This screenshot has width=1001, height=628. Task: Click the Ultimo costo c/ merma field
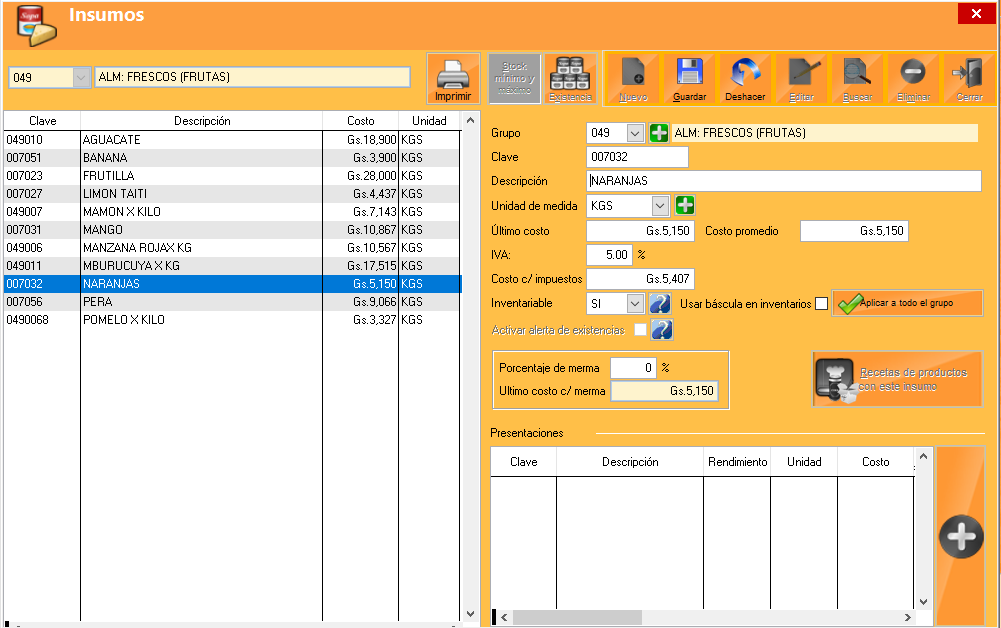pos(664,391)
